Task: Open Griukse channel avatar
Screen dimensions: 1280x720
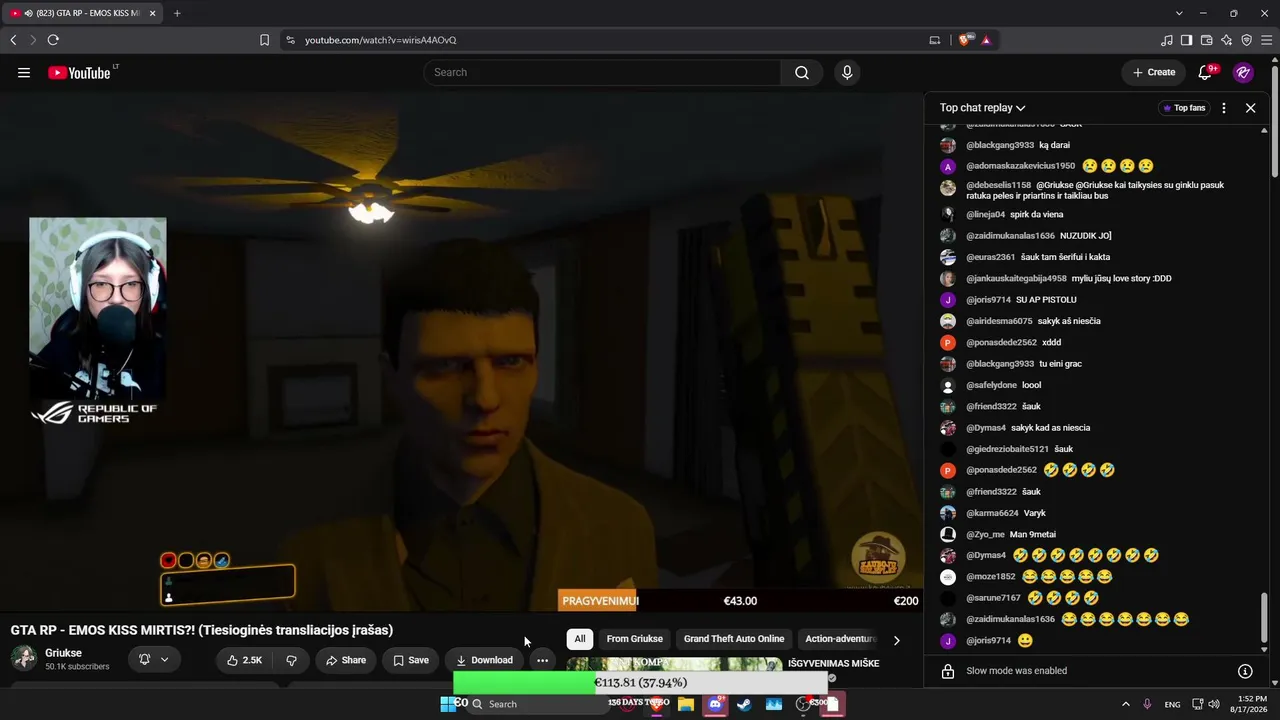Action: (x=23, y=658)
